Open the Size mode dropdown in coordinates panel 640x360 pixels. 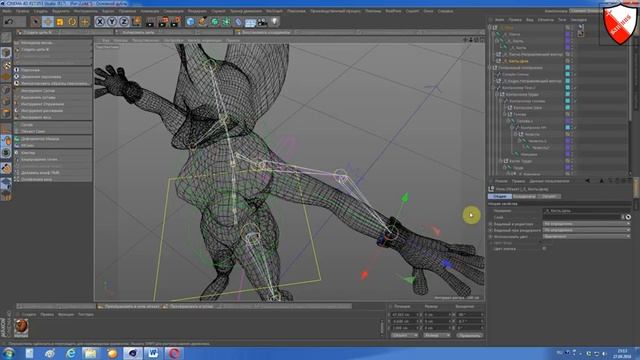point(436,335)
